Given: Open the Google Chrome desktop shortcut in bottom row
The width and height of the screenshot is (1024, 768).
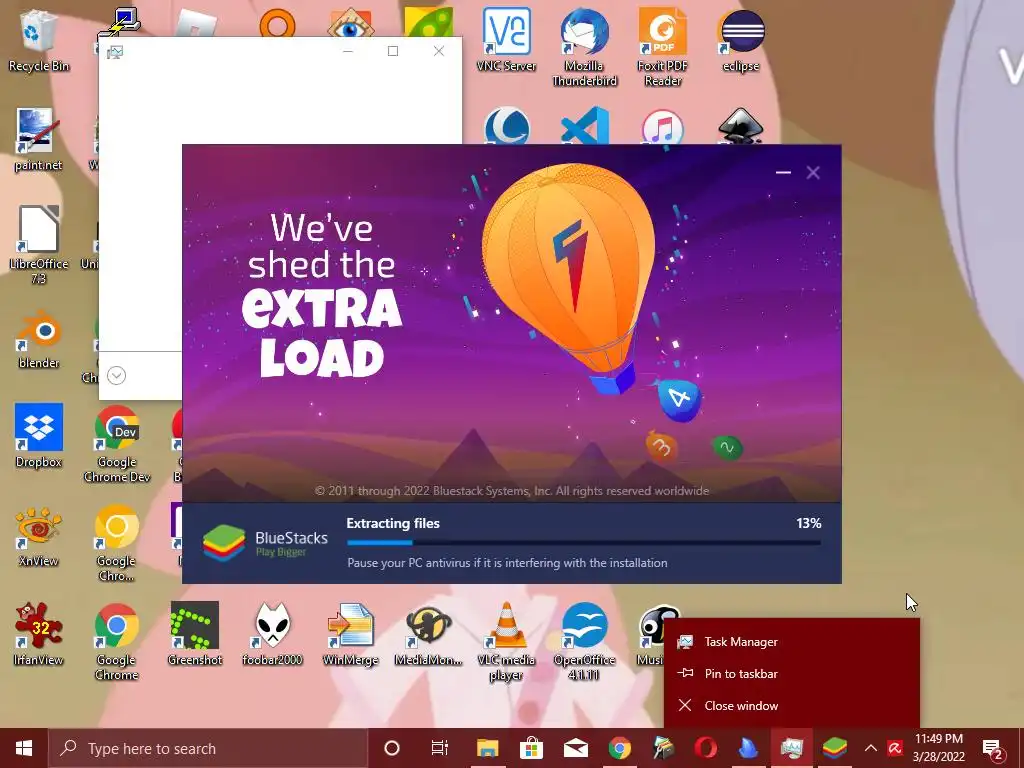Looking at the screenshot, I should (x=117, y=643).
